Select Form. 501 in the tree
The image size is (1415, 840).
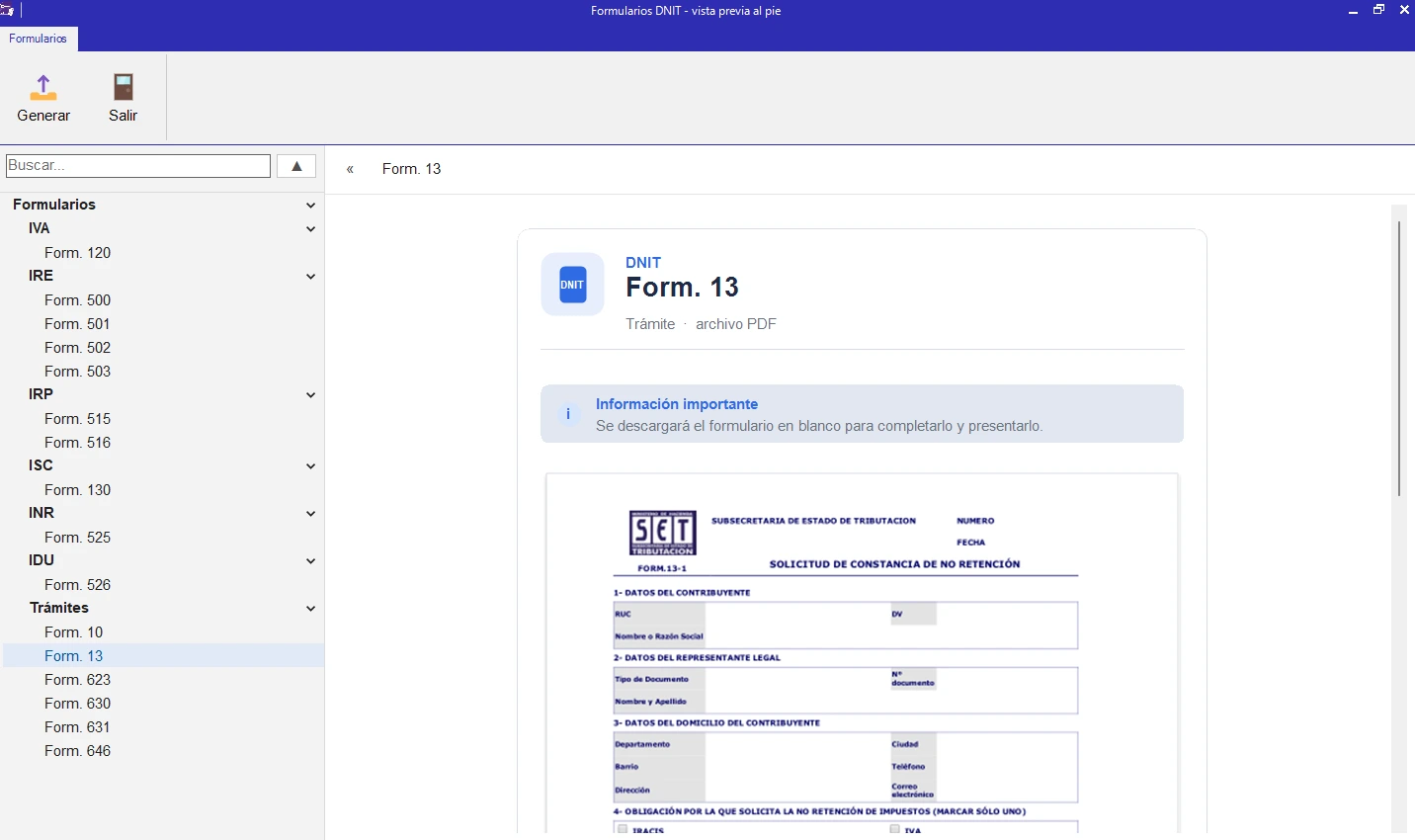78,324
